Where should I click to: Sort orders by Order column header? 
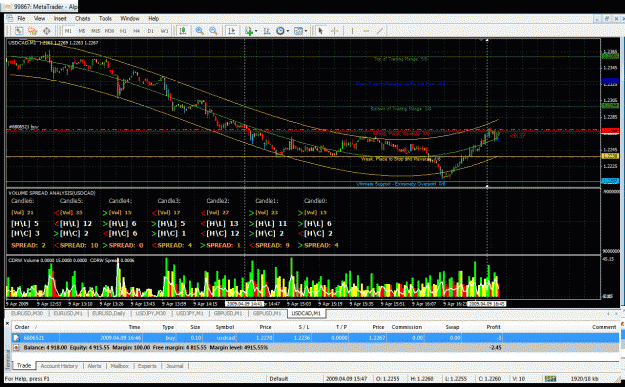(x=23, y=327)
